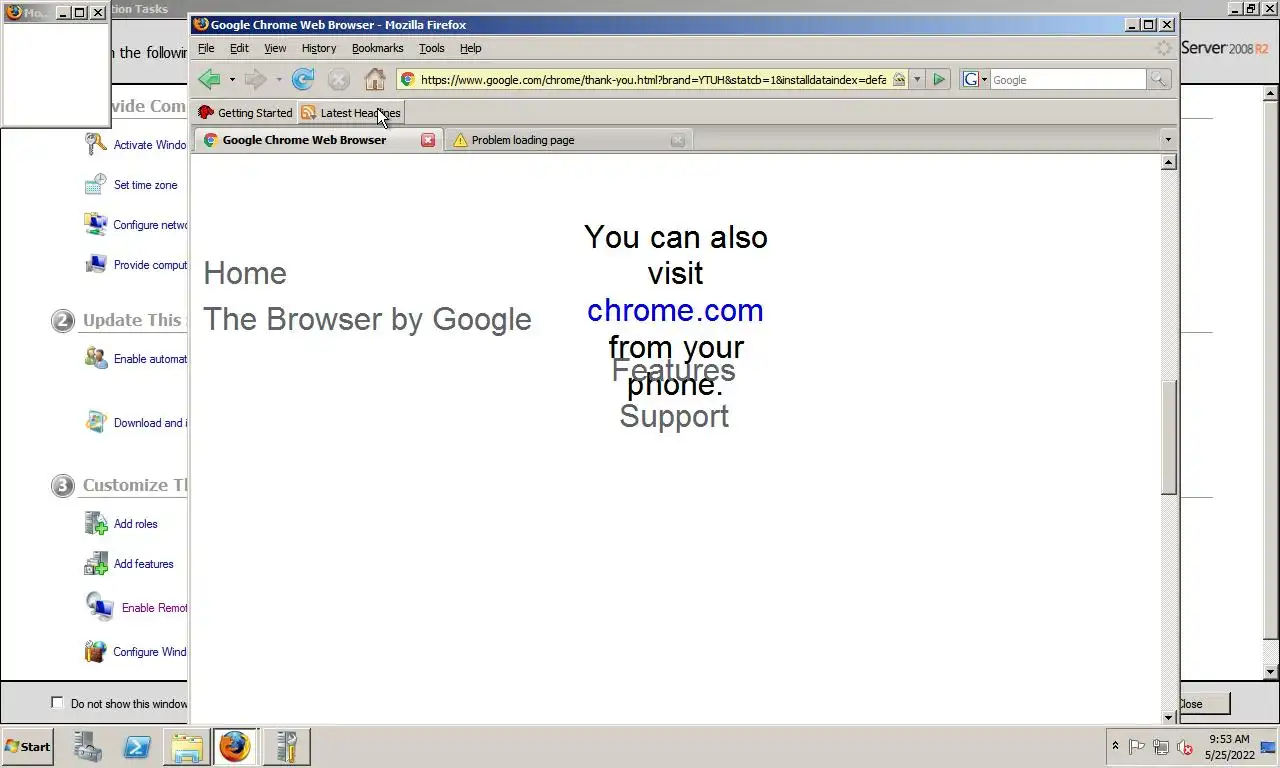1280x768 pixels.
Task: Open the search engine selector dropdown
Action: 984,79
